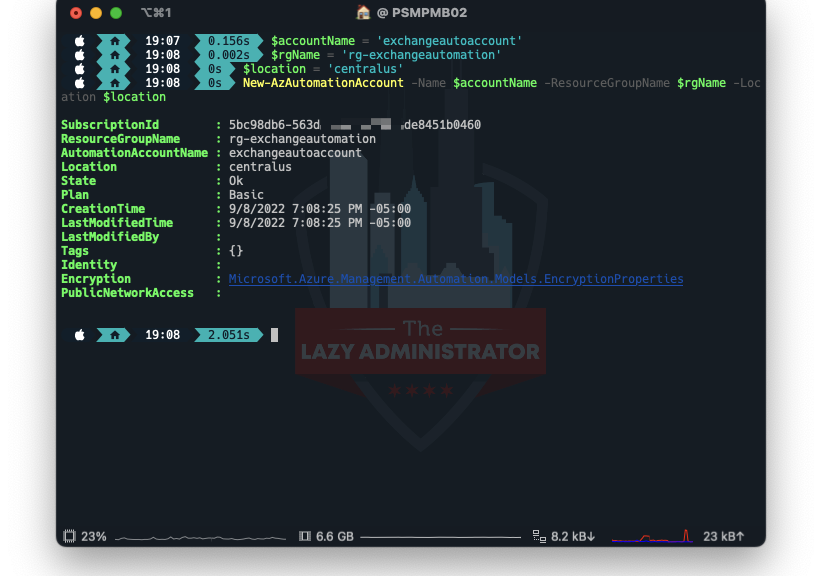Click the 19:07 timestamp

[163, 40]
